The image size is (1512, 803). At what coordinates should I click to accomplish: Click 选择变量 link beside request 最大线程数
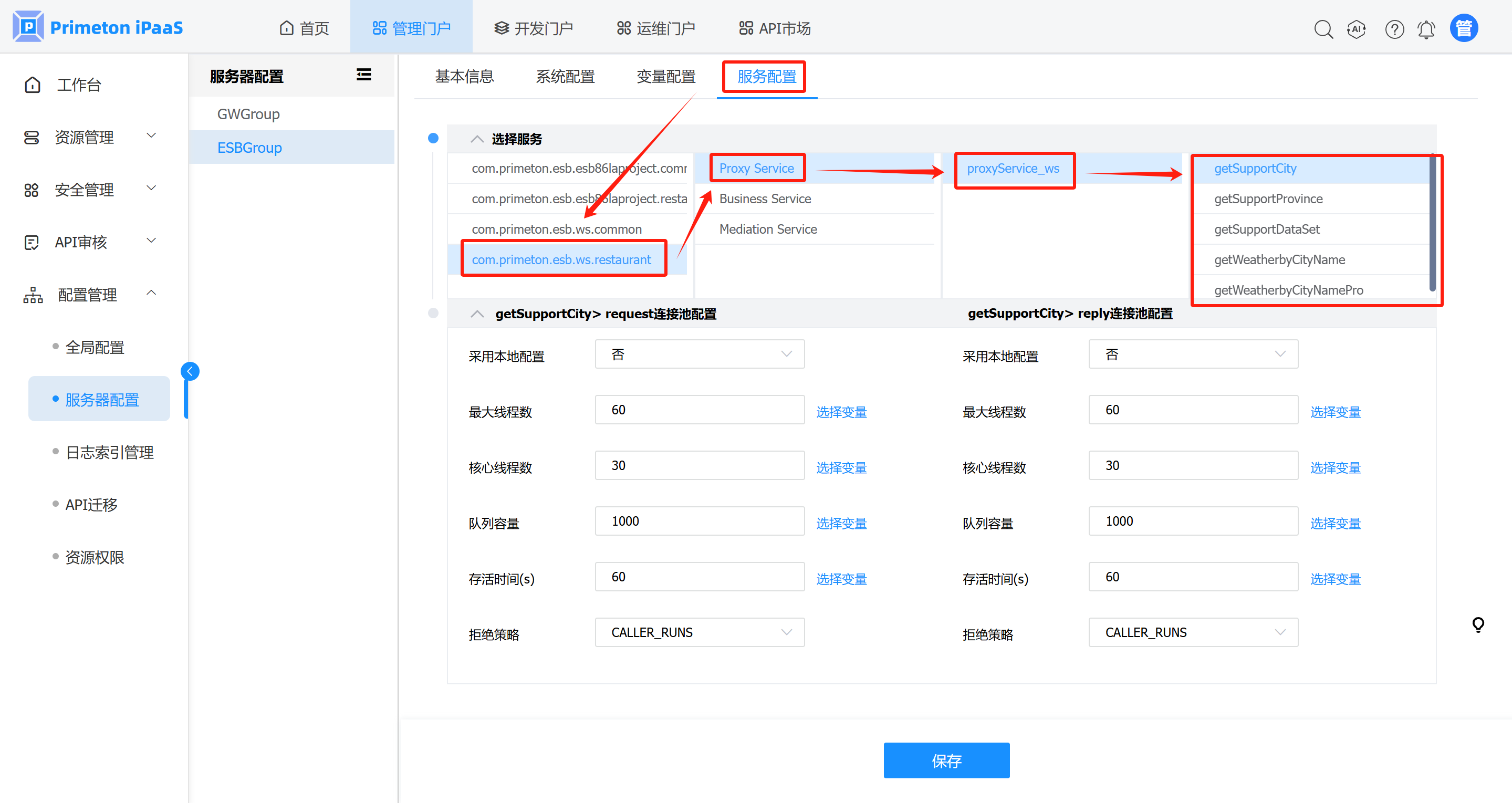[x=841, y=412]
